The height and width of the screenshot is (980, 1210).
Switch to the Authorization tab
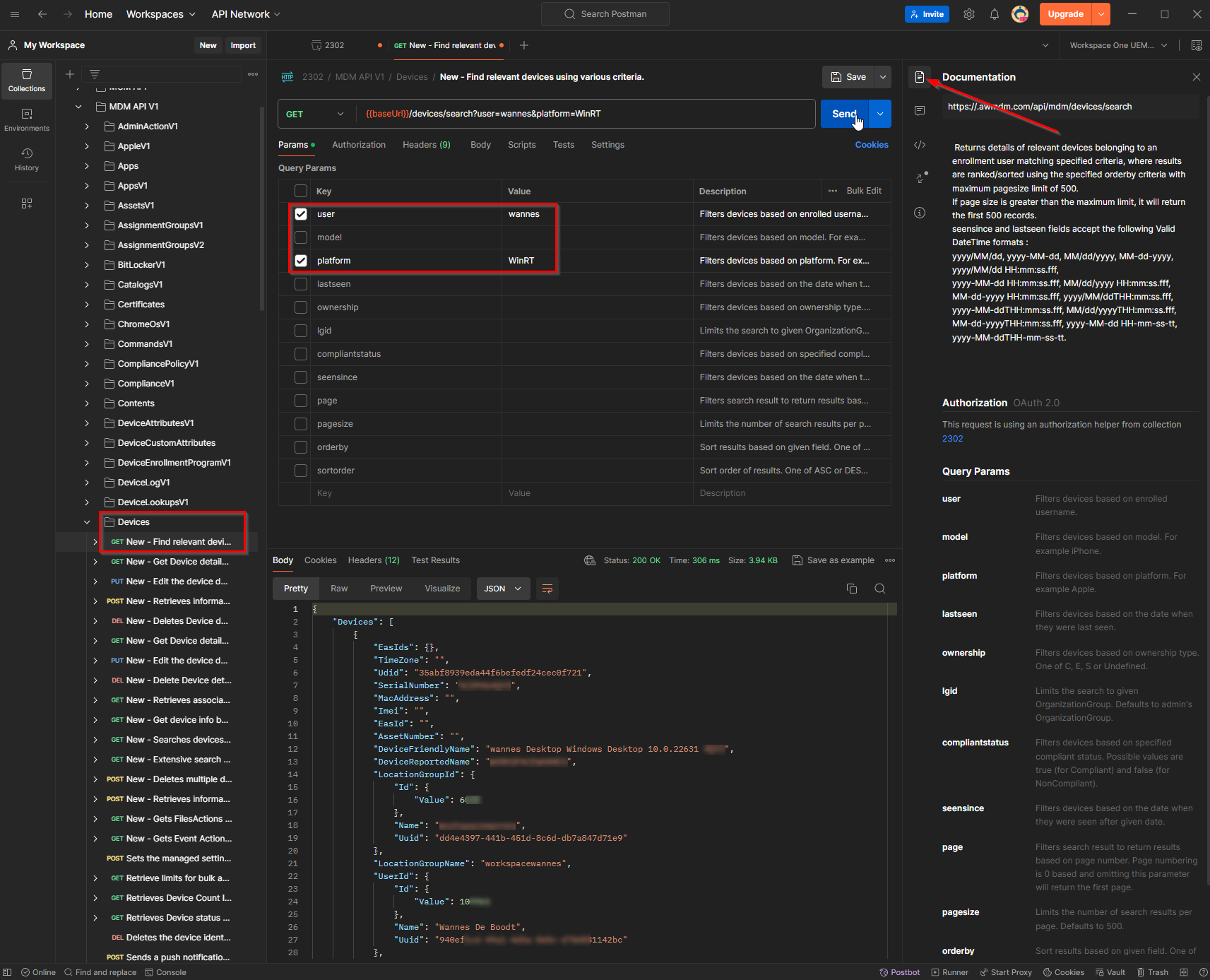point(359,144)
